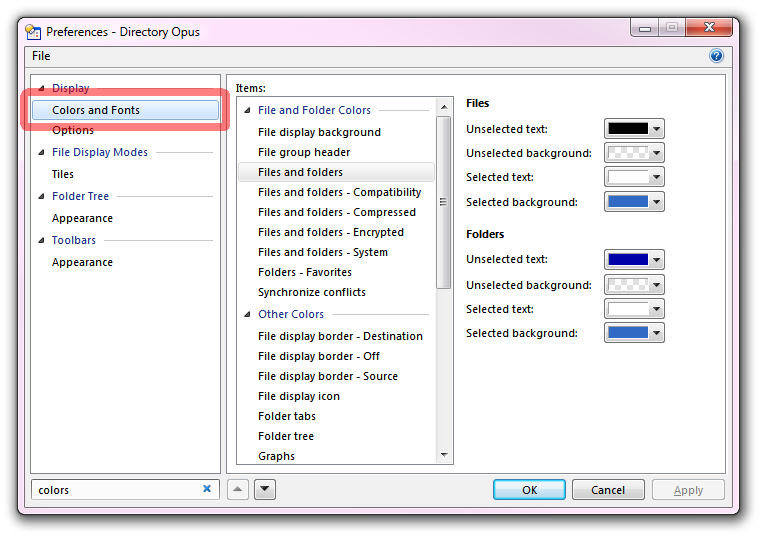The width and height of the screenshot is (761, 536).
Task: Select File display icon item
Action: click(x=299, y=397)
